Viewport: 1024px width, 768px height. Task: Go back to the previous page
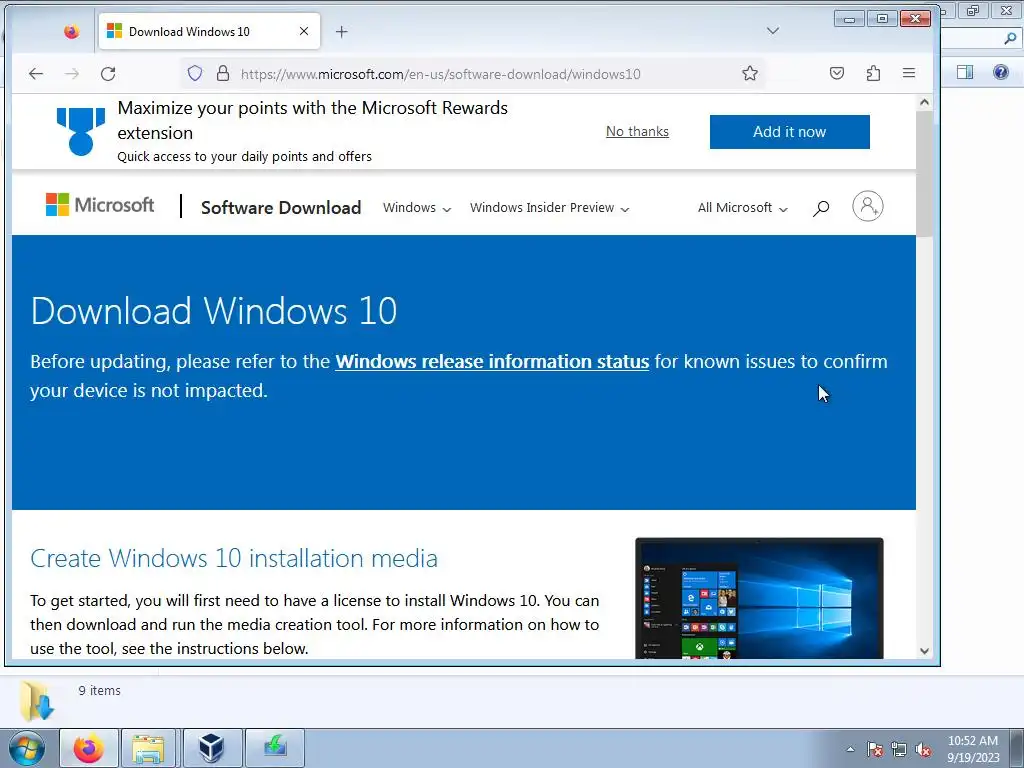pyautogui.click(x=36, y=74)
